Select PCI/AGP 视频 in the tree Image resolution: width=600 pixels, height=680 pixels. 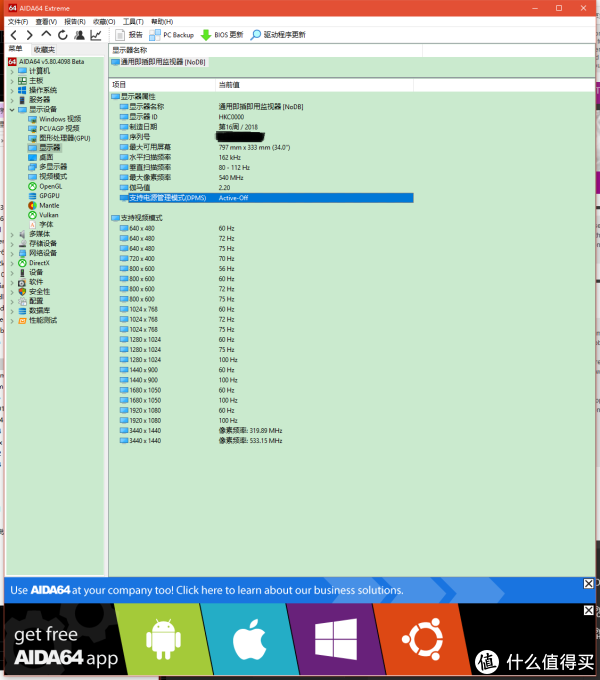[54, 128]
